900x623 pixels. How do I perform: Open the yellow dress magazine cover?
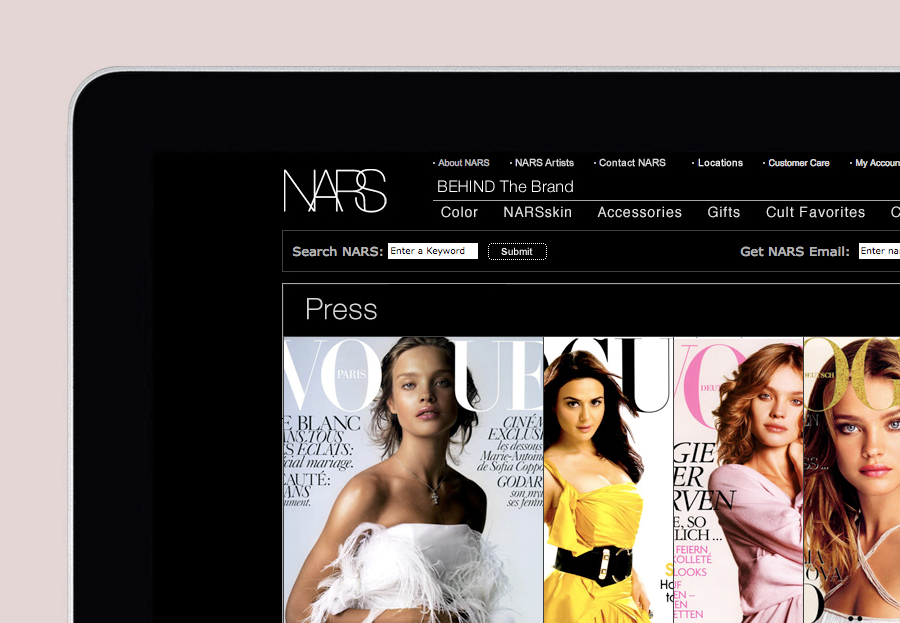608,480
